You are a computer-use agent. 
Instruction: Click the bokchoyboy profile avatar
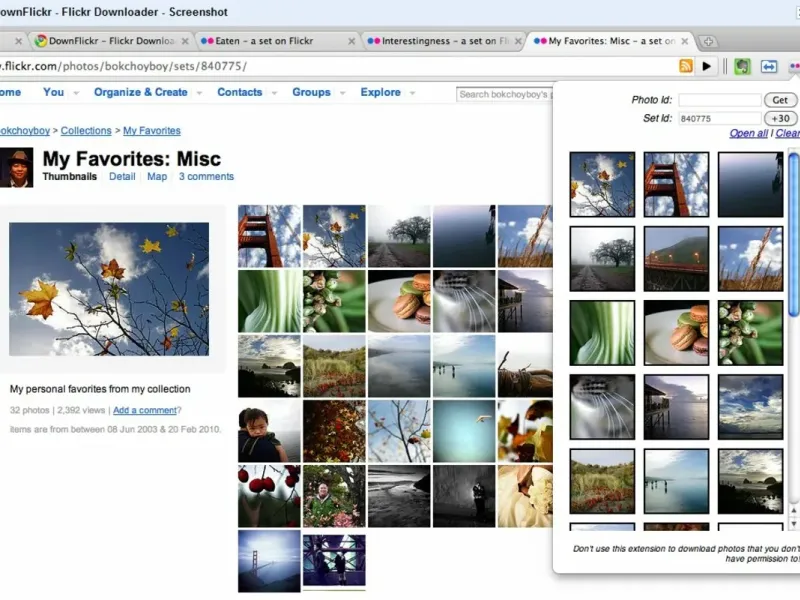(x=16, y=167)
